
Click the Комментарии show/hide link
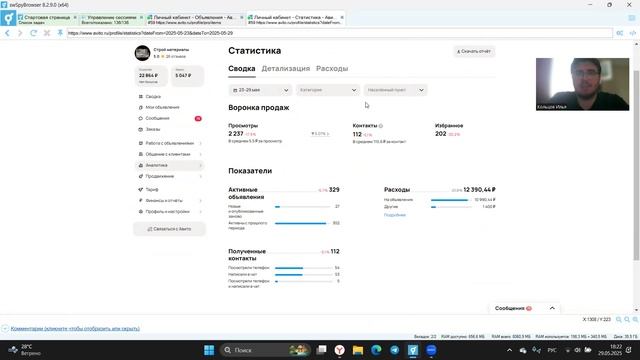[x=75, y=329]
